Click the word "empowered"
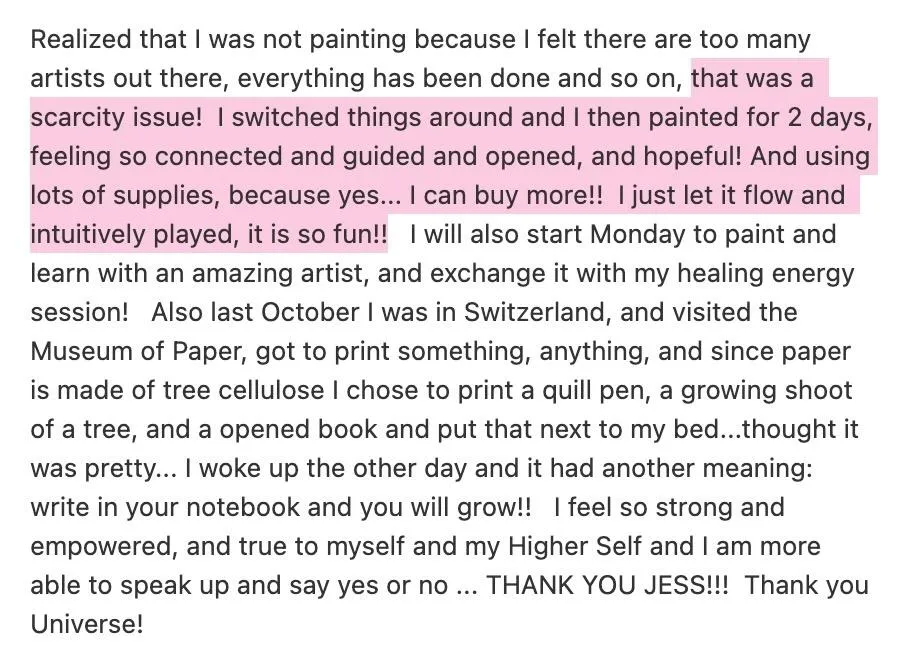The height and width of the screenshot is (672, 902). pos(102,547)
